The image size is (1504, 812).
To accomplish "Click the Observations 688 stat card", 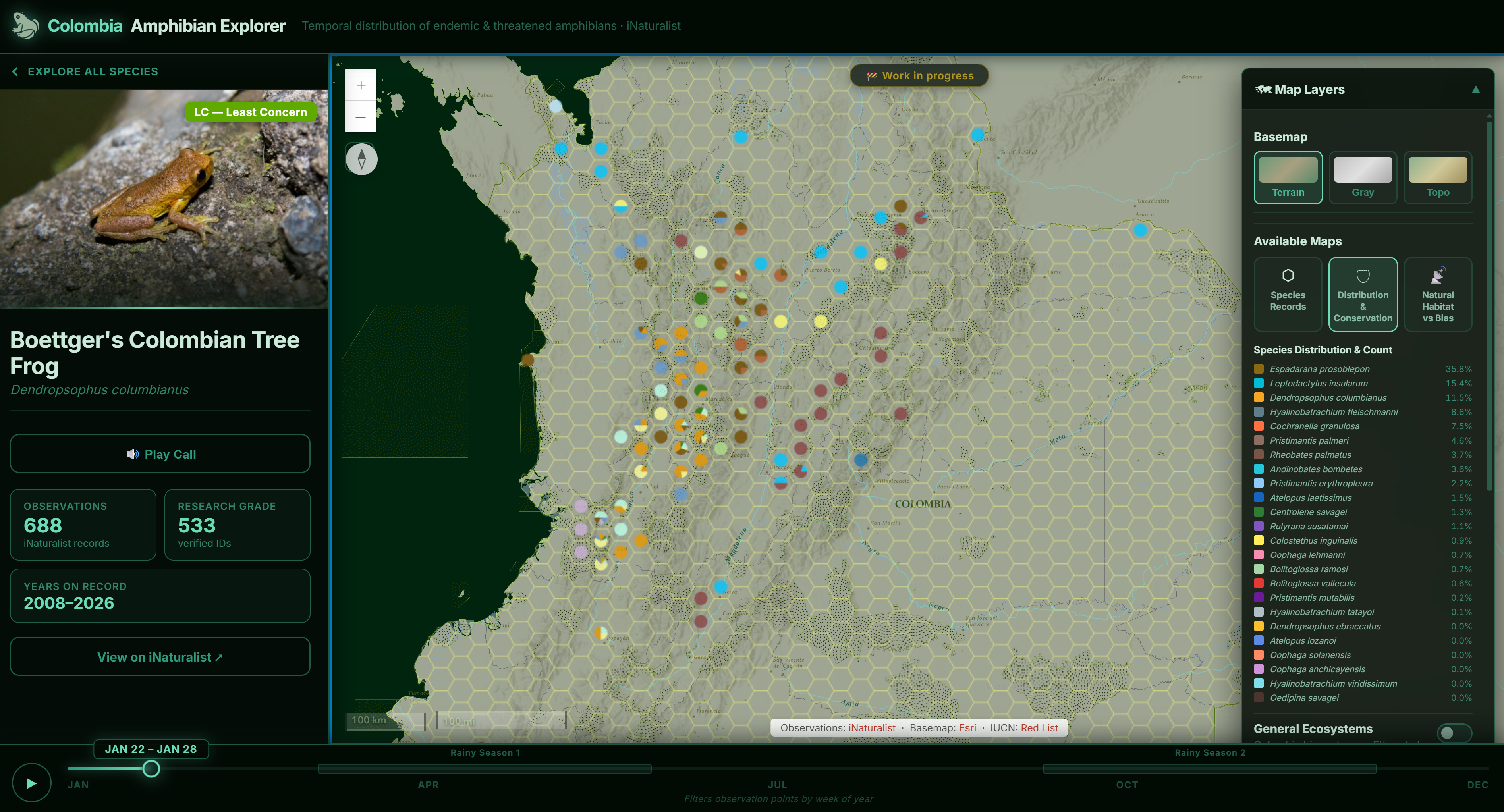I will [83, 525].
